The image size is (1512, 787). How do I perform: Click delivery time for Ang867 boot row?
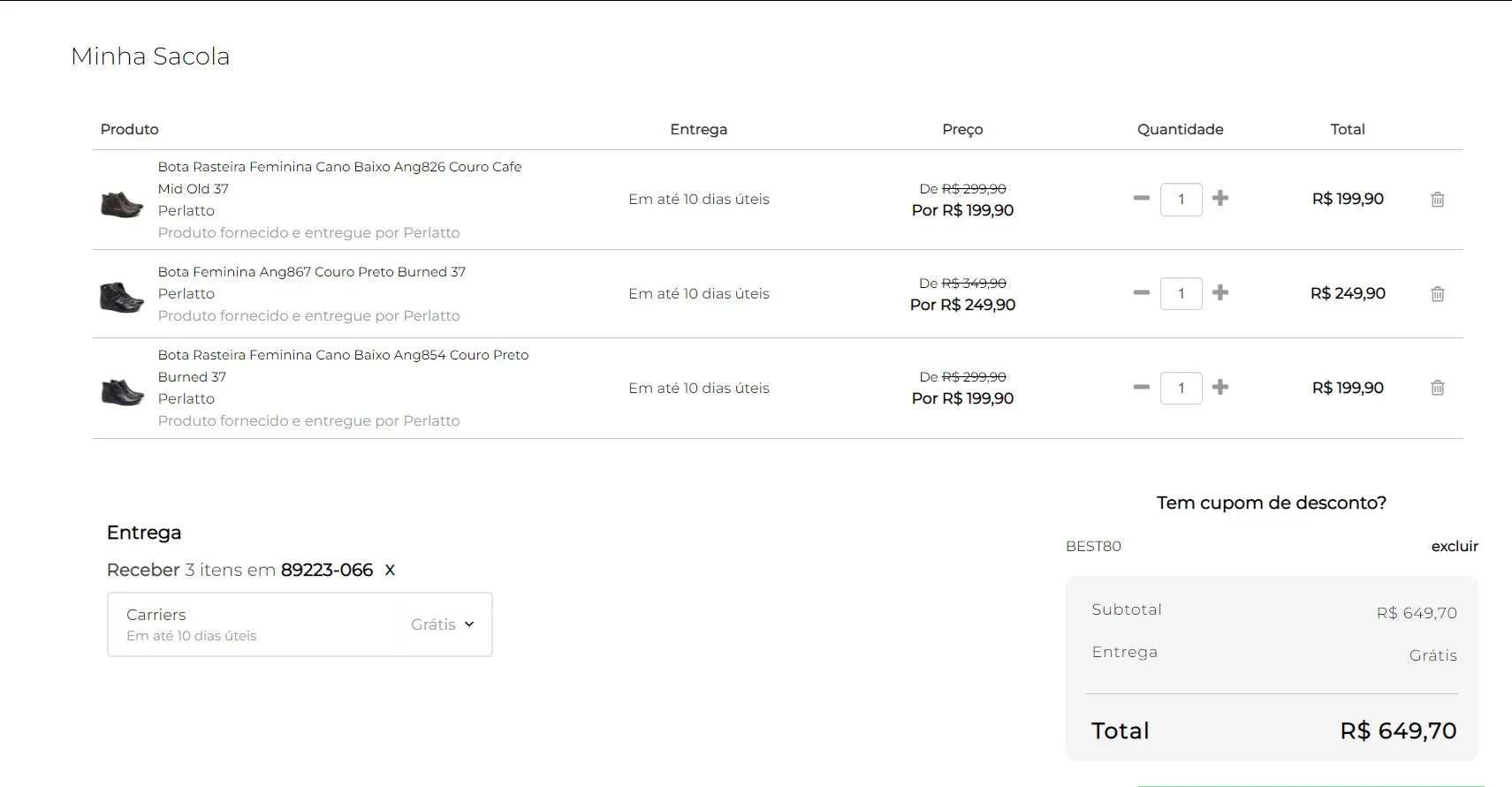pos(699,293)
